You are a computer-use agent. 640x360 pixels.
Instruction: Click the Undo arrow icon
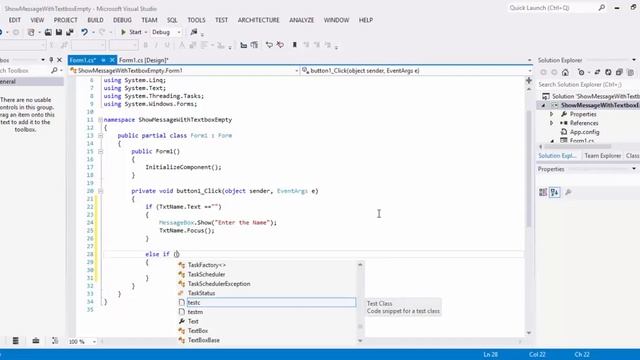click(x=84, y=32)
